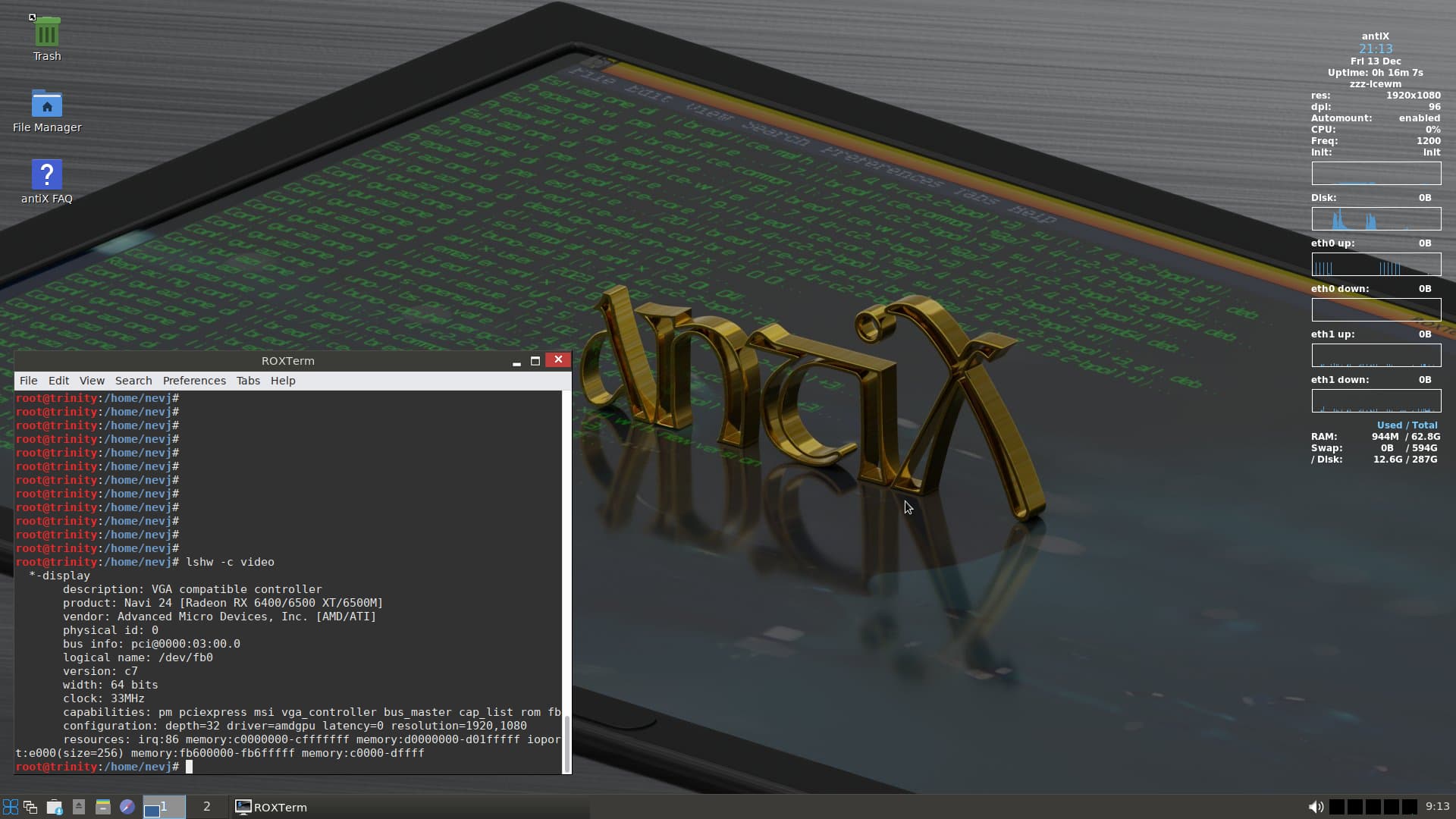Open the antiX FAQ desktop icon
Screen dimensions: 1456x819
pos(46,175)
